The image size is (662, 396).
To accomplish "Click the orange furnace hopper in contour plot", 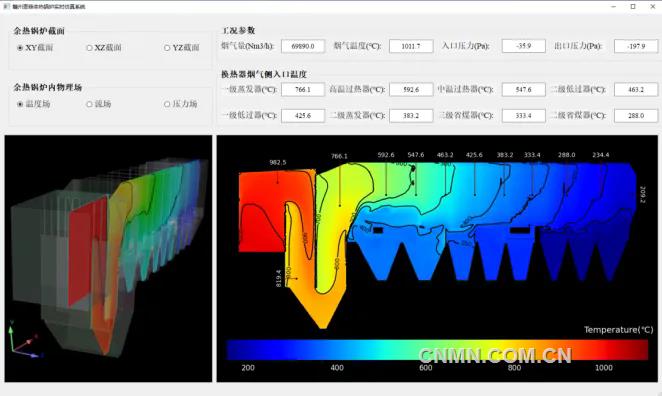I will click(x=320, y=308).
